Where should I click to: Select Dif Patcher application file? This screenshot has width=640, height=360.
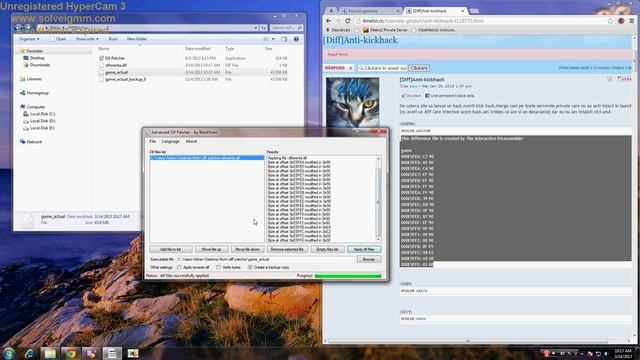115,58
